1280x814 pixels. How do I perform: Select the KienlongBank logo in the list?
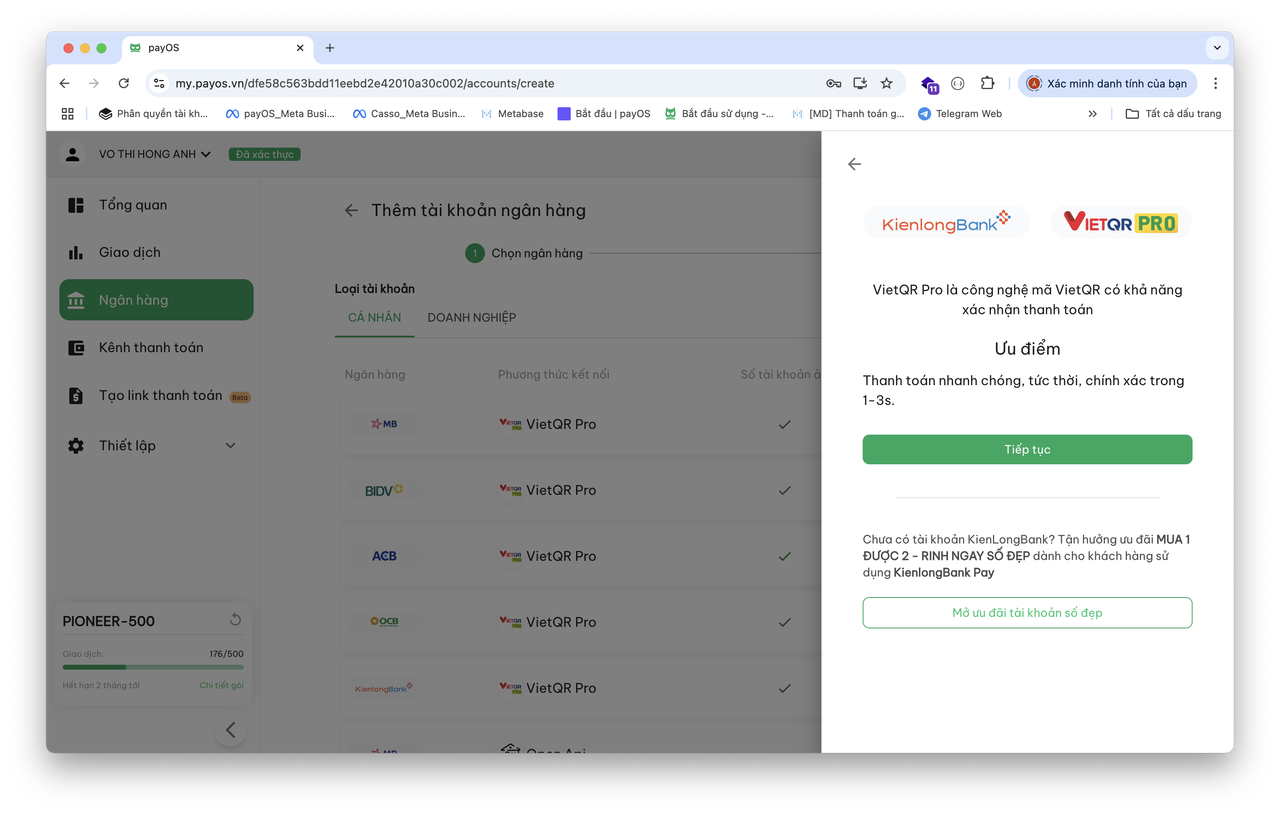click(384, 688)
